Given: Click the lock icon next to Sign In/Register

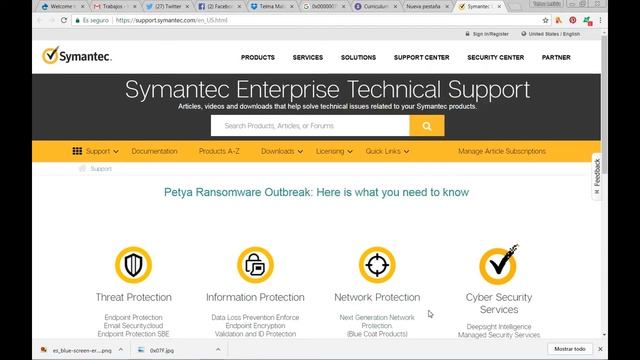Looking at the screenshot, I should click(467, 34).
